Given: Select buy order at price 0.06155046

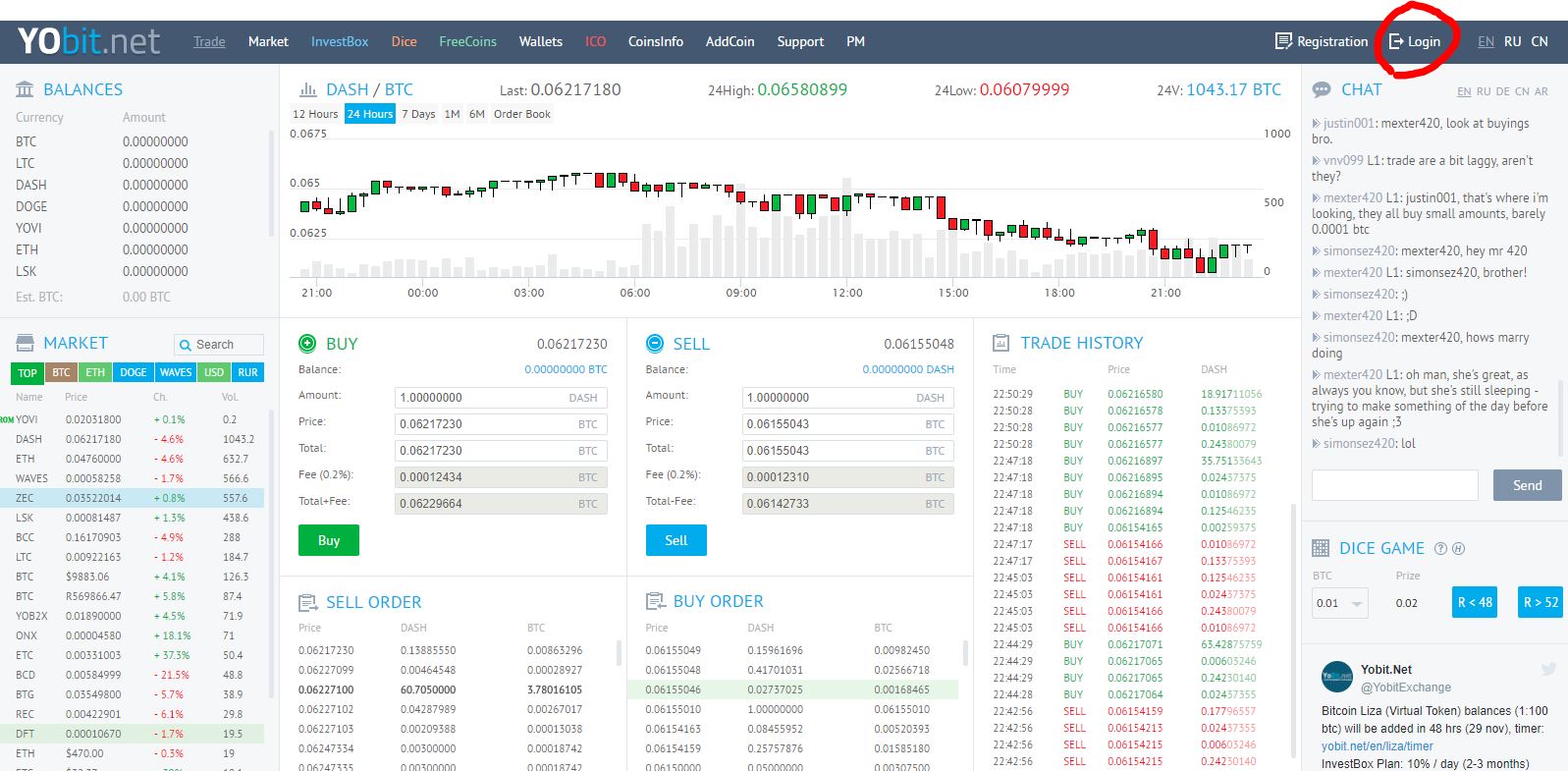Looking at the screenshot, I should pyautogui.click(x=792, y=689).
